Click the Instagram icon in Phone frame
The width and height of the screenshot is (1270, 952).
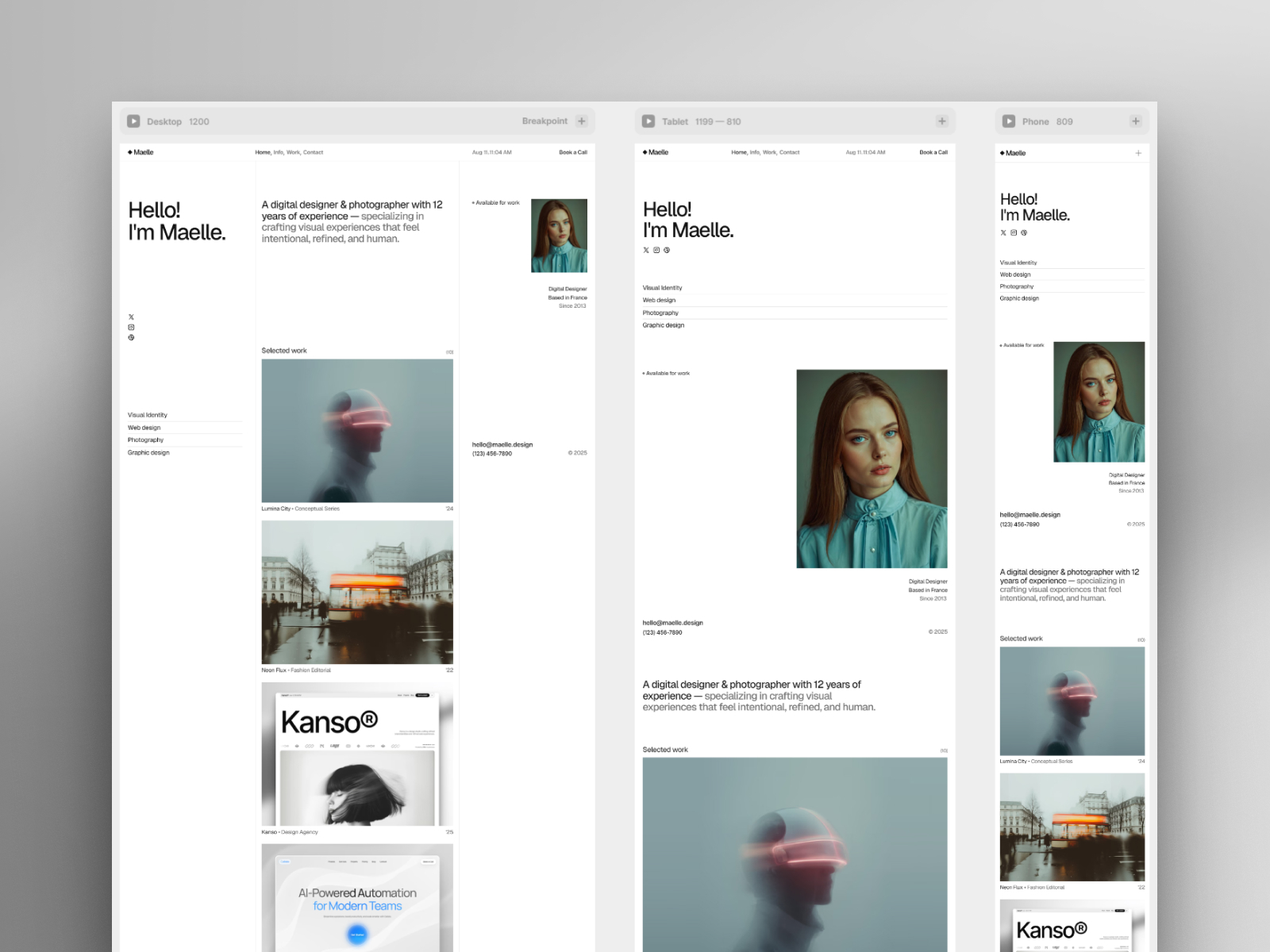(x=1014, y=232)
